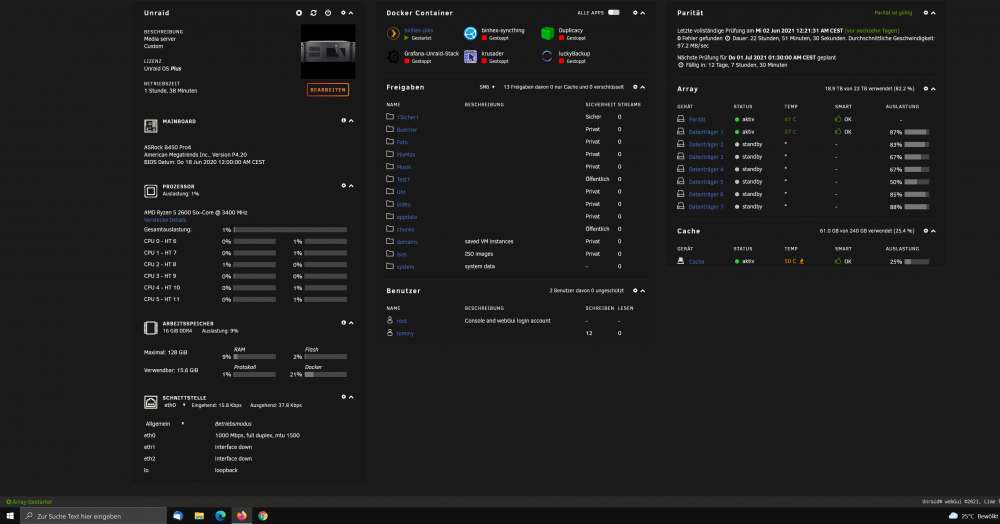Screen dimensions: 1000x524
Task: Click the server case thumbnail image
Action: coord(328,52)
